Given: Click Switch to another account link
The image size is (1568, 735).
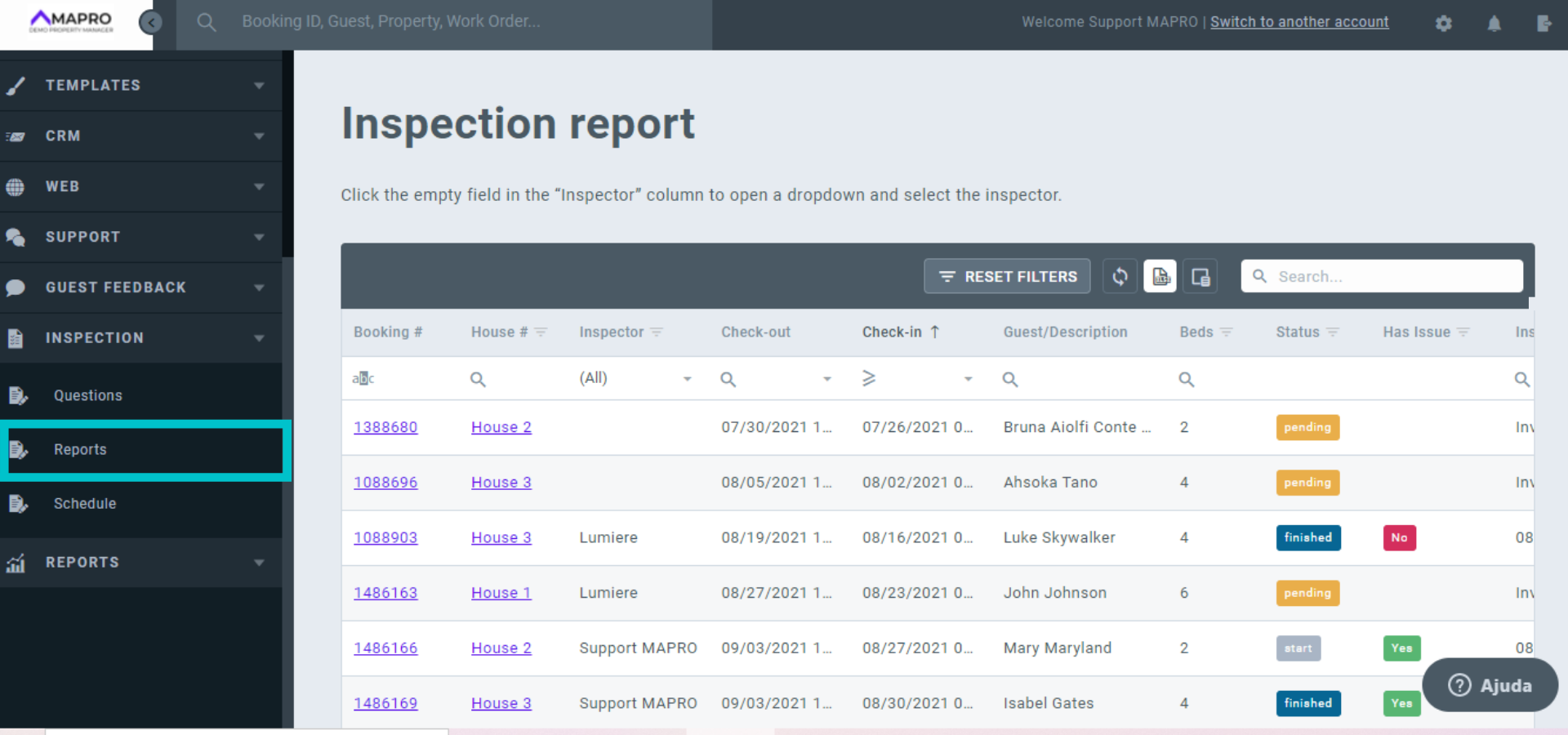Looking at the screenshot, I should tap(1298, 22).
